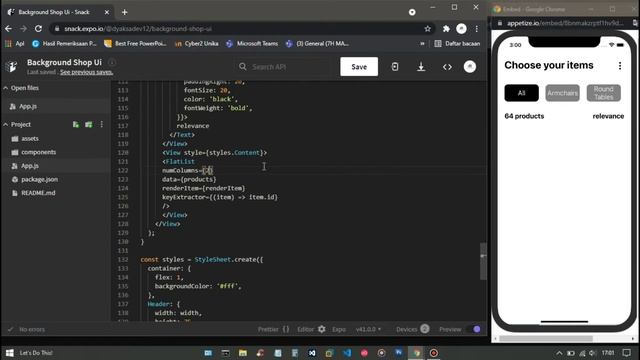Screen dimensions: 640x360
Task: Open the Expo v41.0.0 version dropdown
Action: 368,329
